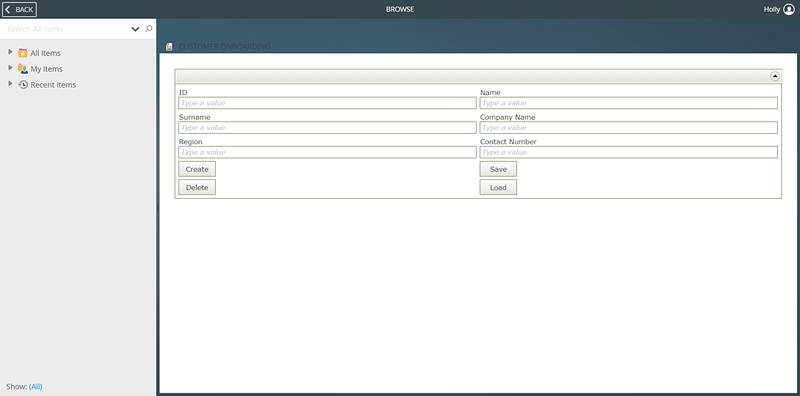Select the All Items folder icon

22,53
